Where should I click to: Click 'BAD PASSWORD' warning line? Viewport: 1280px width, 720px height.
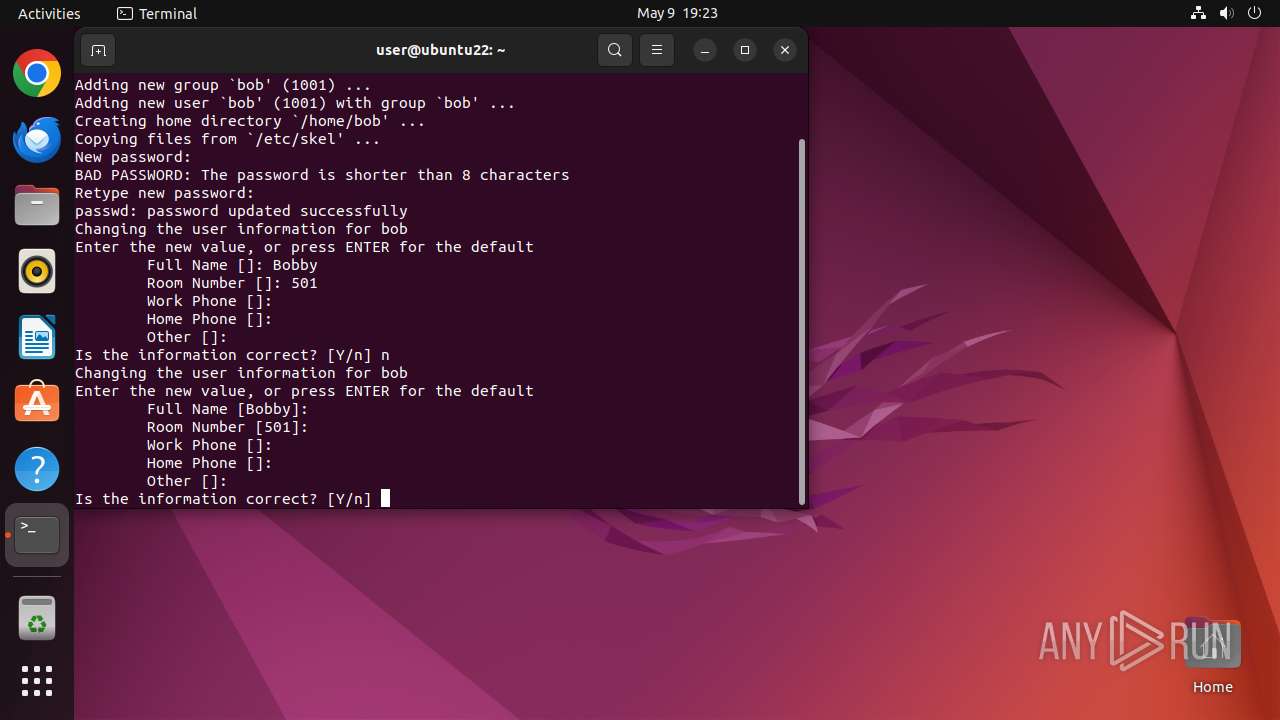pyautogui.click(x=322, y=175)
